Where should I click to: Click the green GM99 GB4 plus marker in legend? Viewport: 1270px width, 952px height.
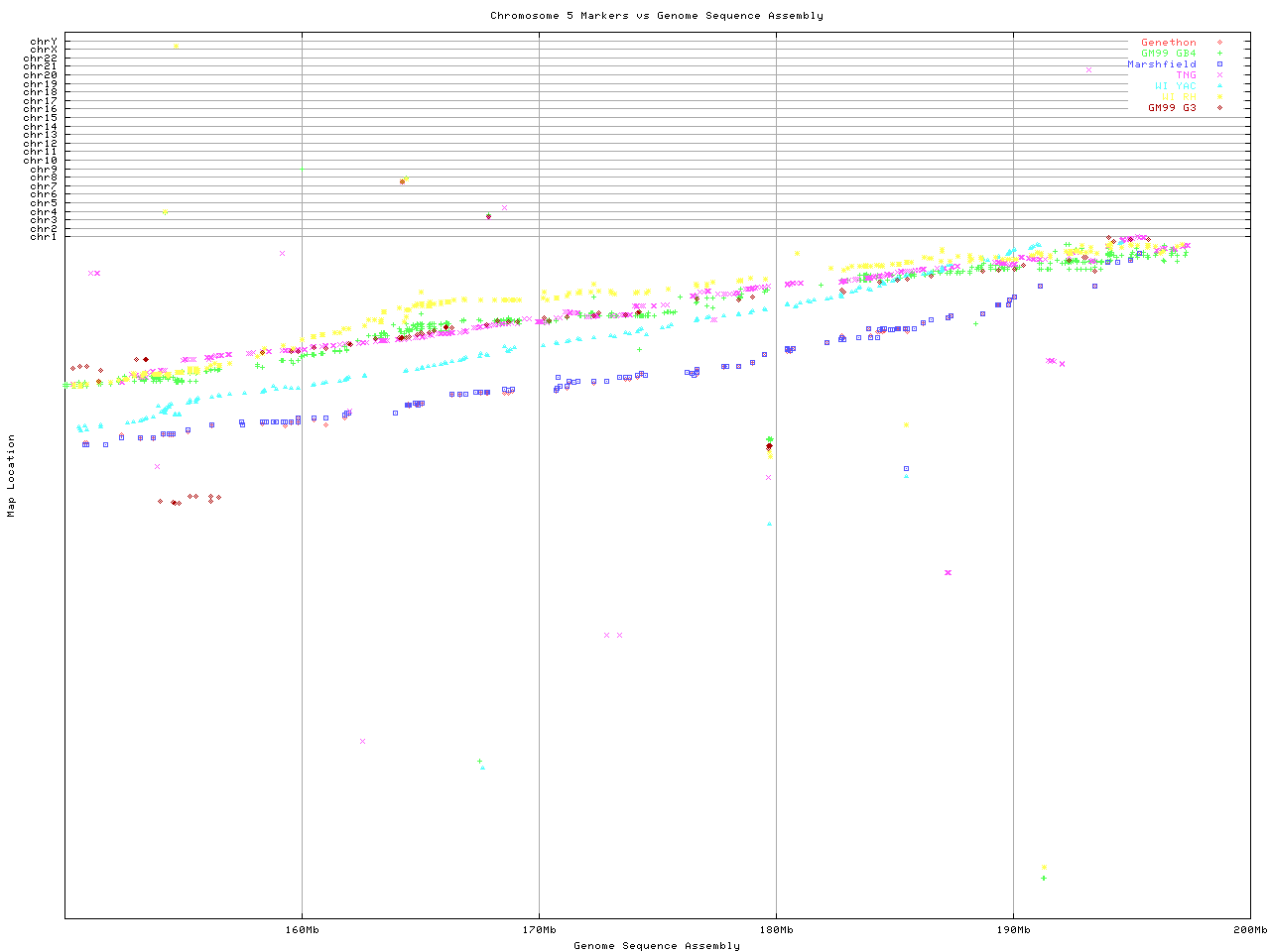(x=1219, y=54)
